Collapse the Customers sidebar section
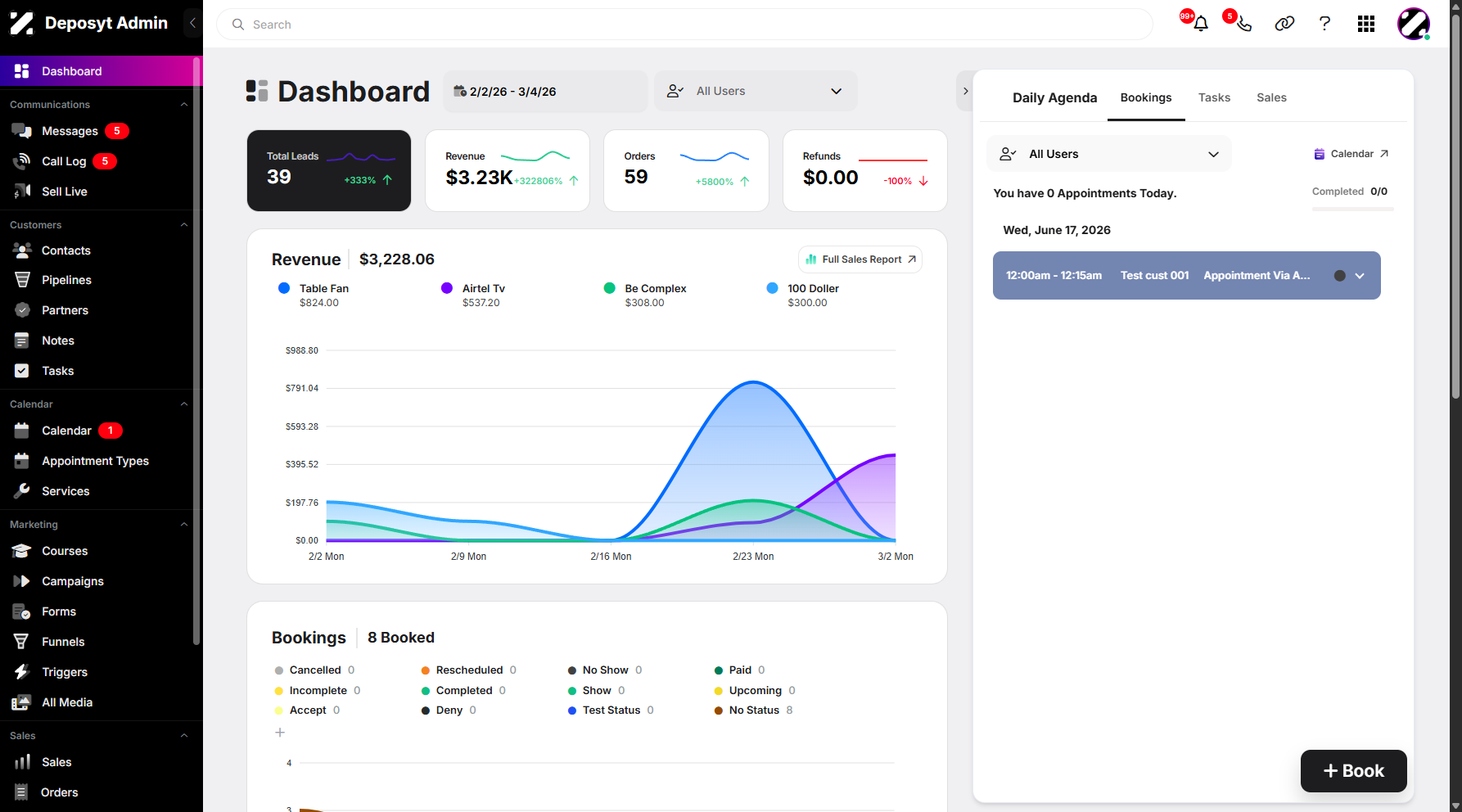This screenshot has height=812, width=1462. [x=184, y=225]
